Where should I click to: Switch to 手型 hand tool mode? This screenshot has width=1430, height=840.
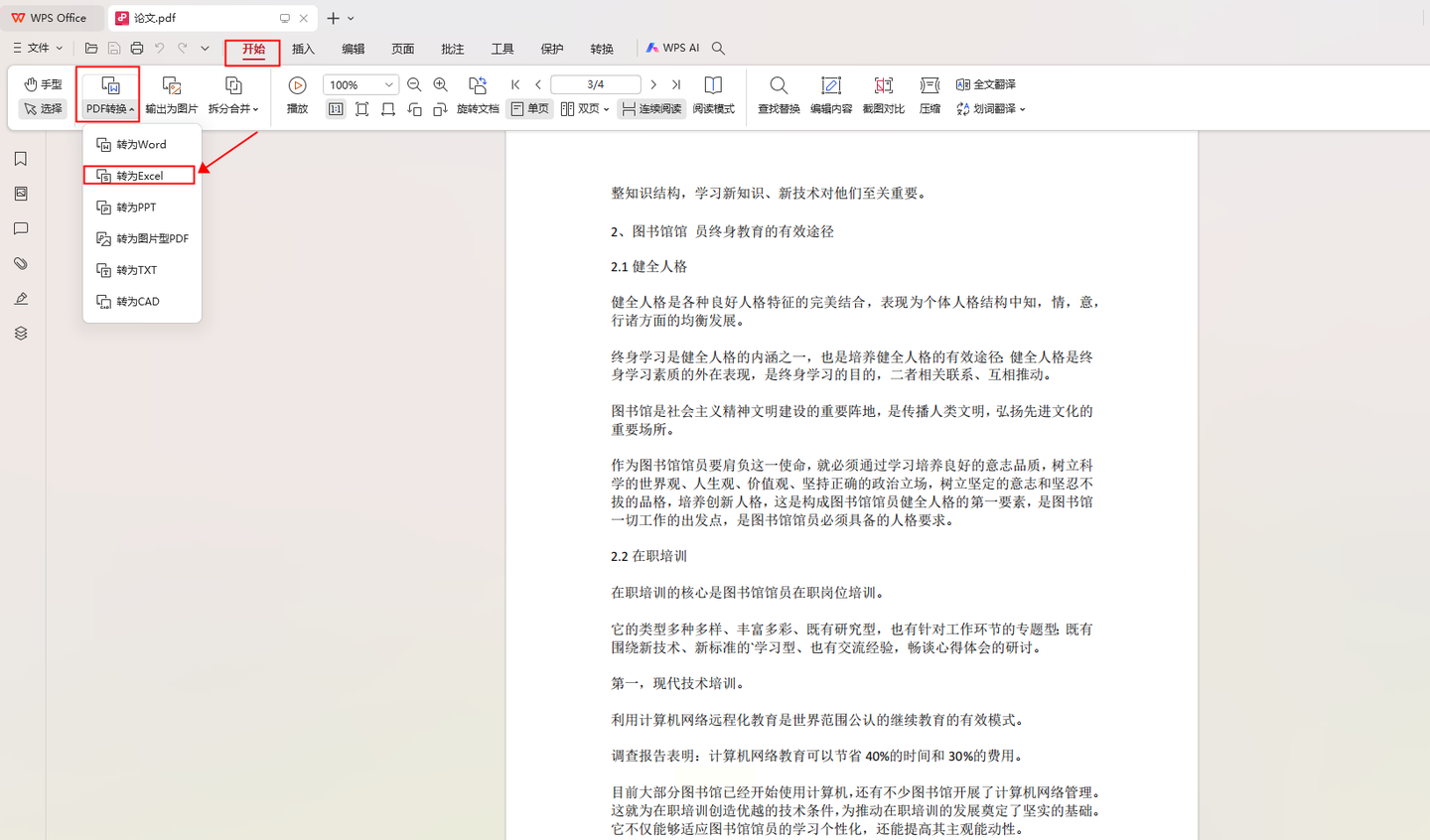[43, 84]
